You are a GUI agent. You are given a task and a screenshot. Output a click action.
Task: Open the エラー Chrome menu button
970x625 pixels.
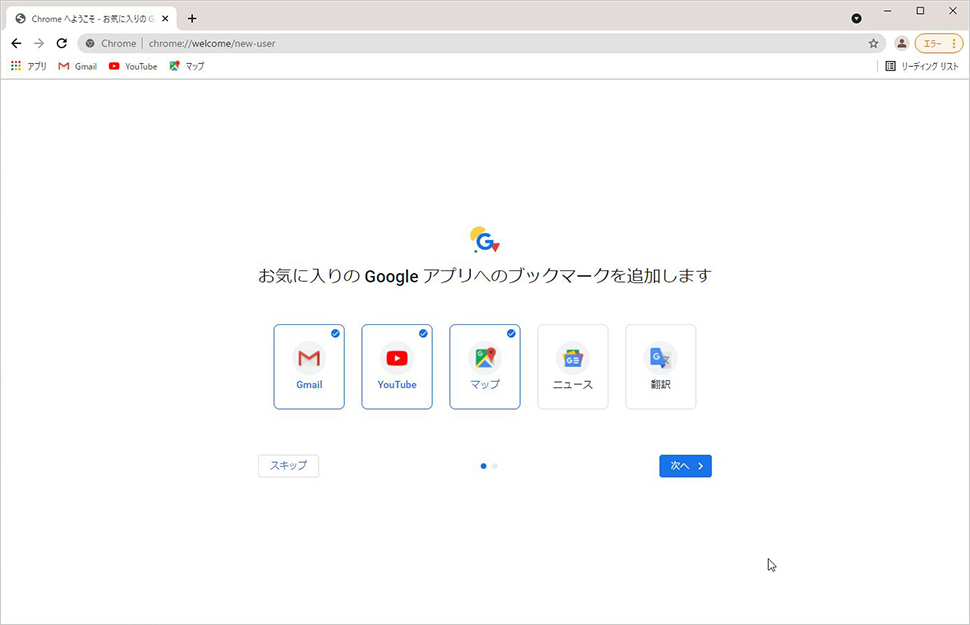tap(939, 43)
